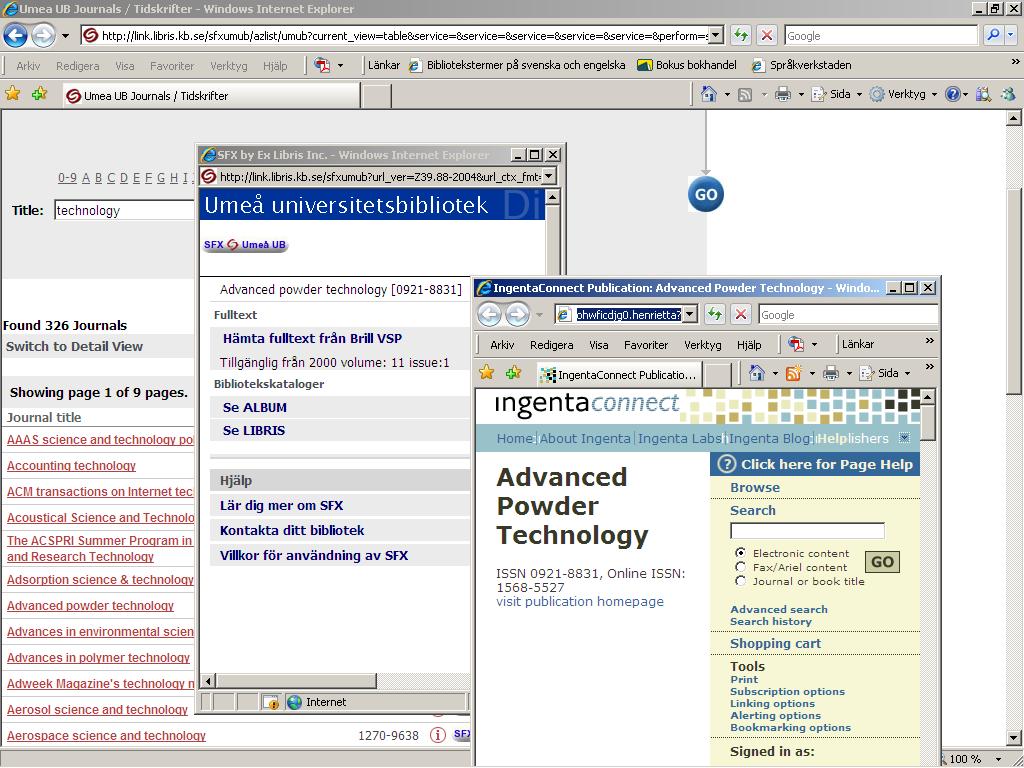Refresh the IngentaConnect page

pyautogui.click(x=714, y=315)
